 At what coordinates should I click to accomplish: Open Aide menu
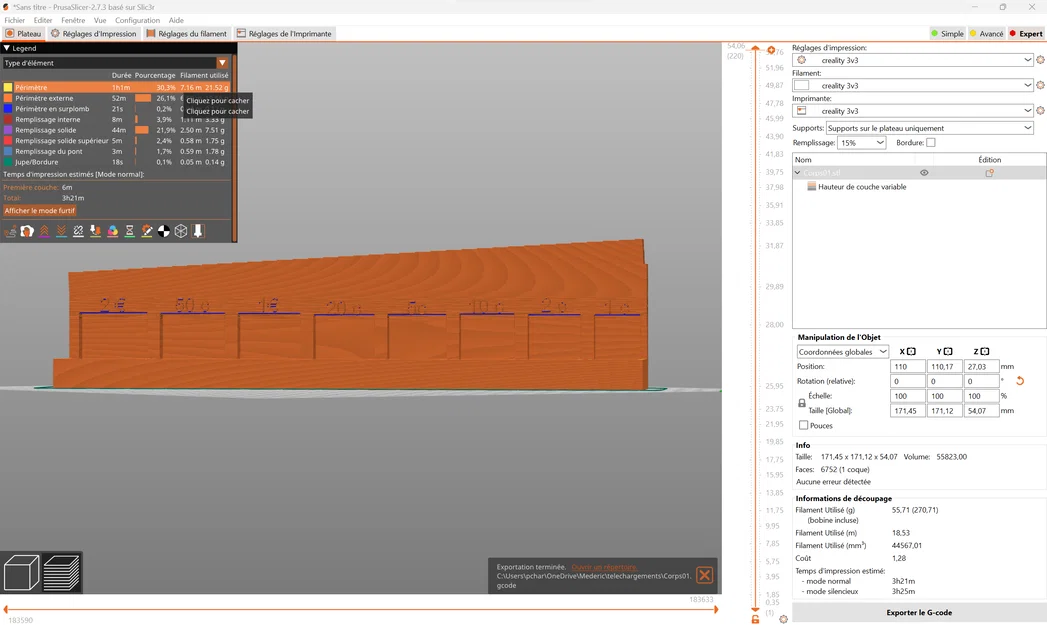tap(176, 21)
